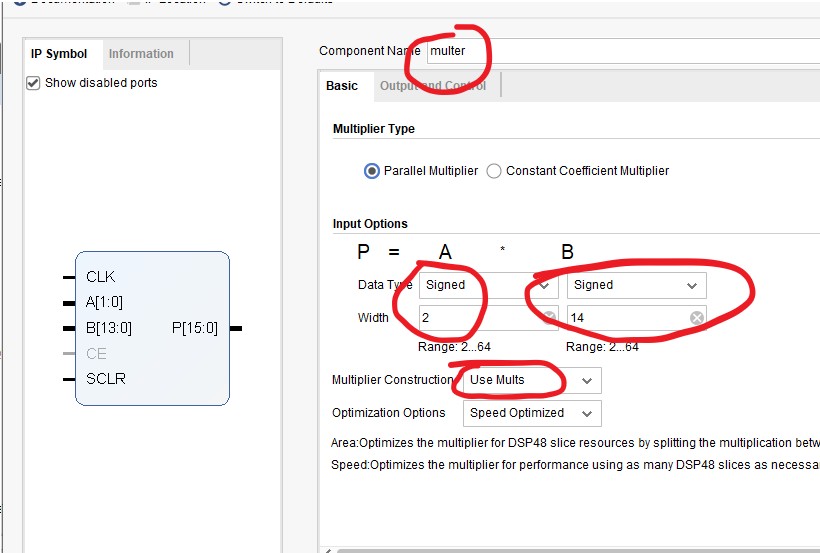Uncheck Show disabled ports
Viewport: 820px width, 553px height.
33,83
